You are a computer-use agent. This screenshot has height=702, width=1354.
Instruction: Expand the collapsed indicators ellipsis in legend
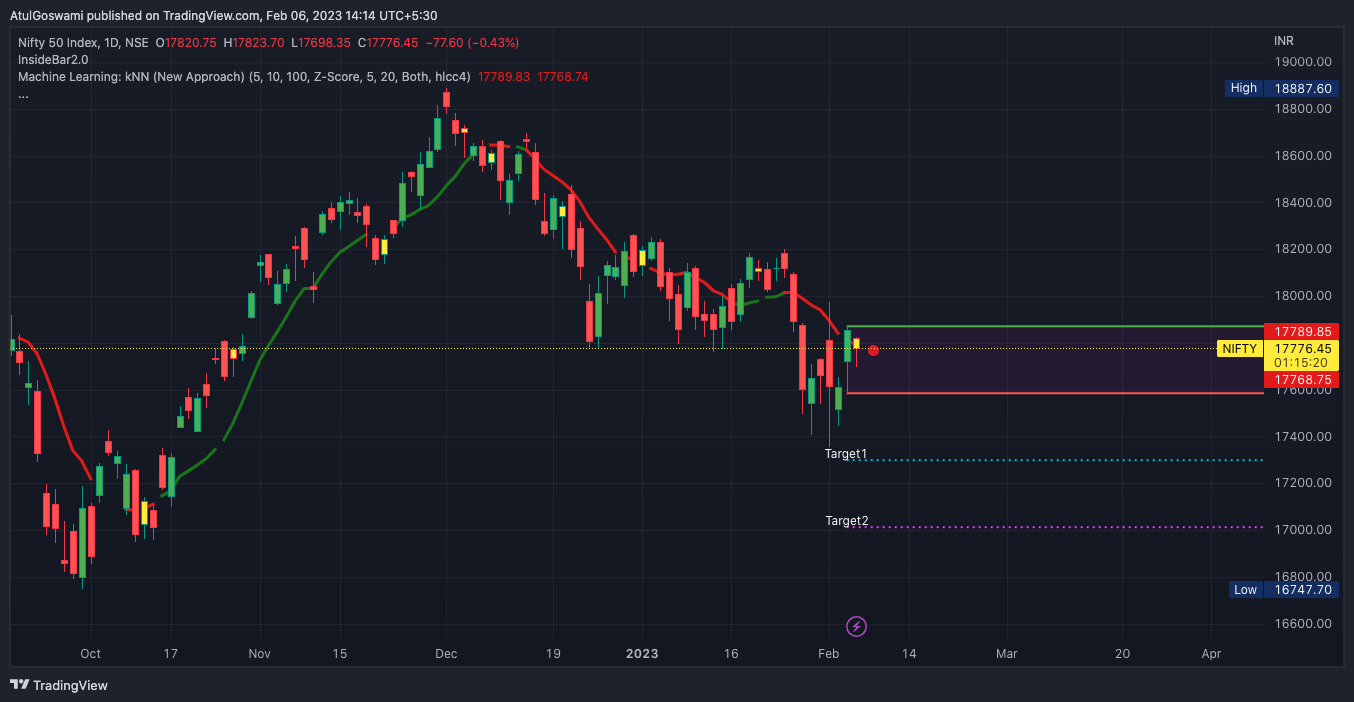23,94
